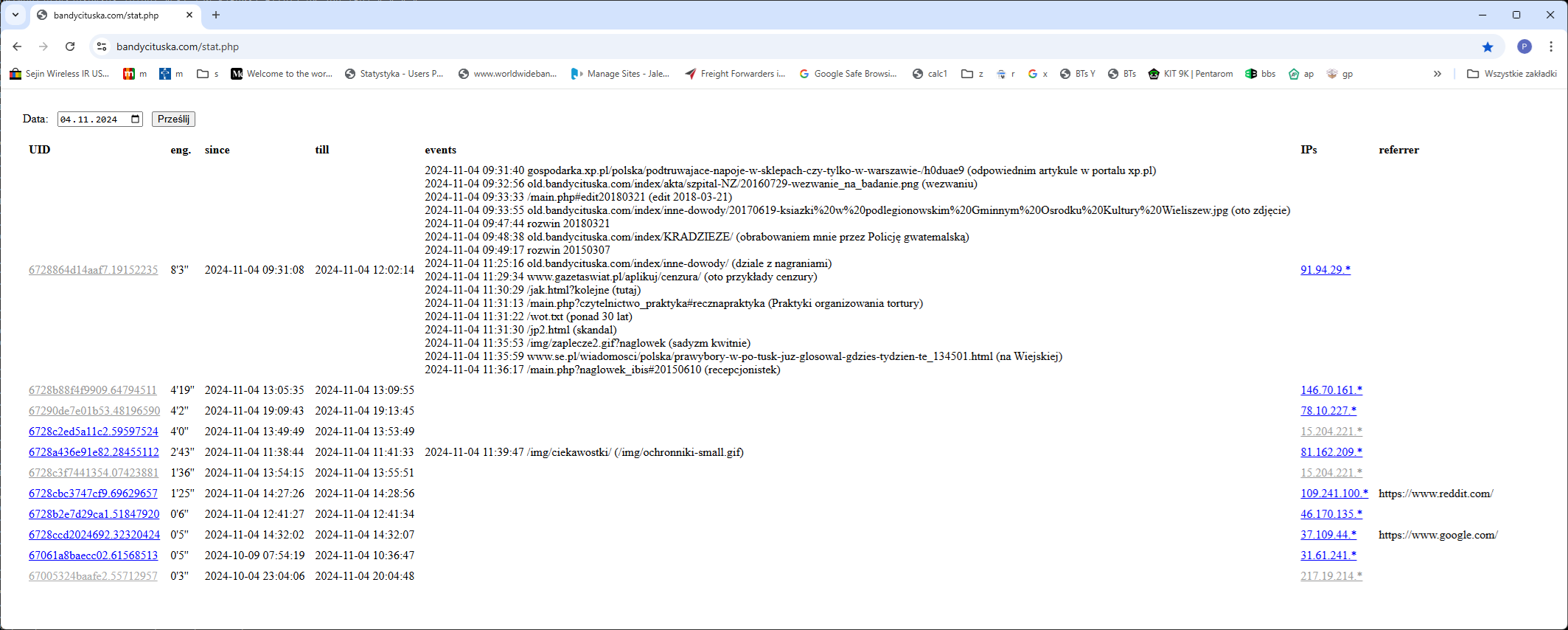Open Freight Forwarders bookmark
1568x630 pixels.
pos(735,74)
